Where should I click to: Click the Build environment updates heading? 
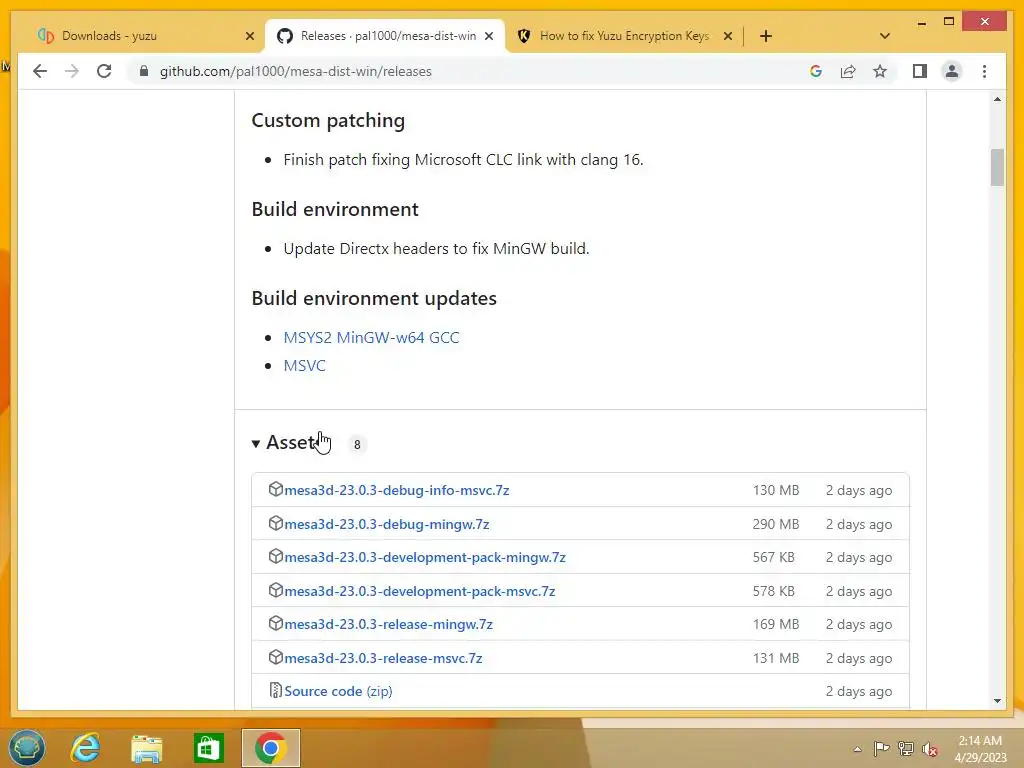click(374, 298)
